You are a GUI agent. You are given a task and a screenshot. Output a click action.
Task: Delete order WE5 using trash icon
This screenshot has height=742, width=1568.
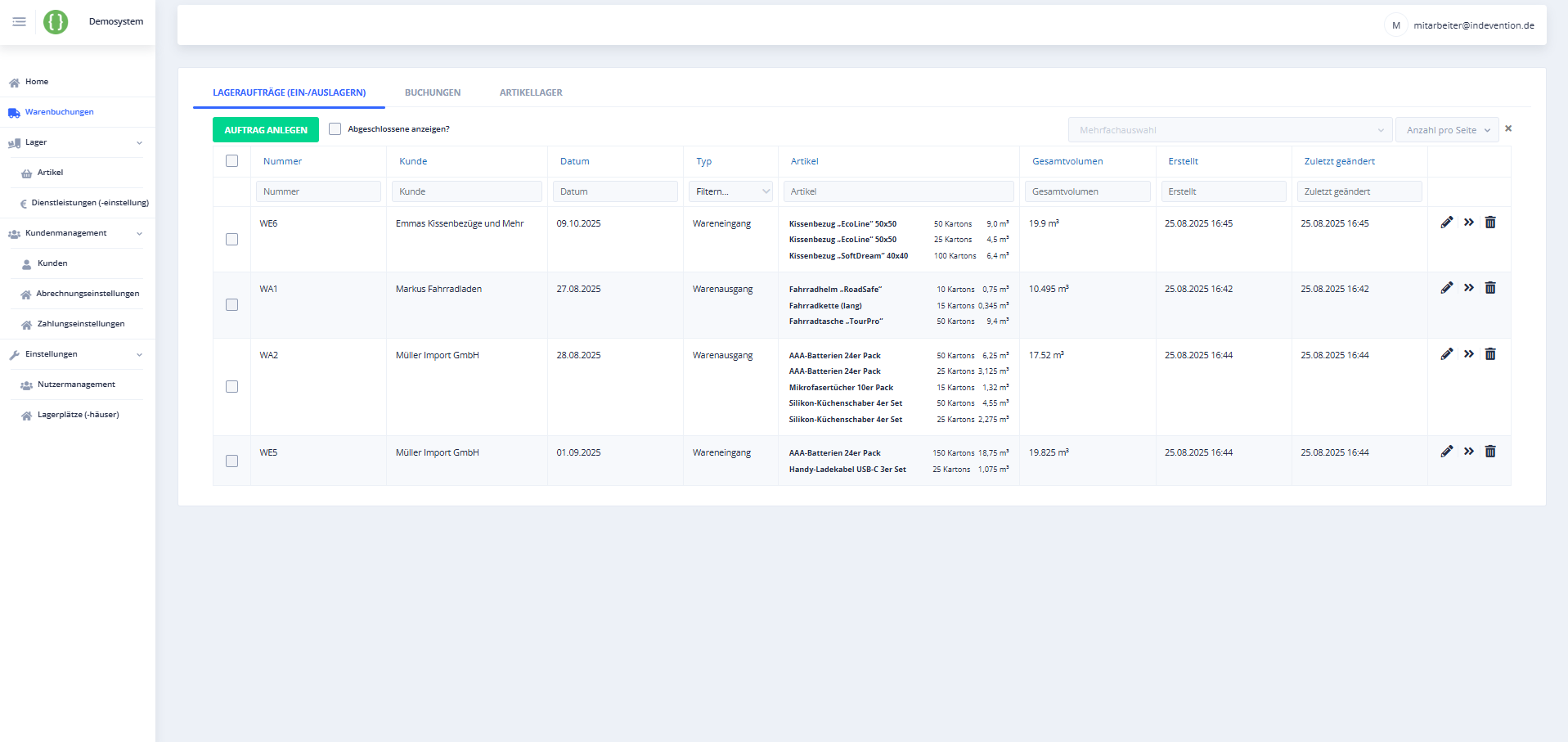coord(1489,452)
